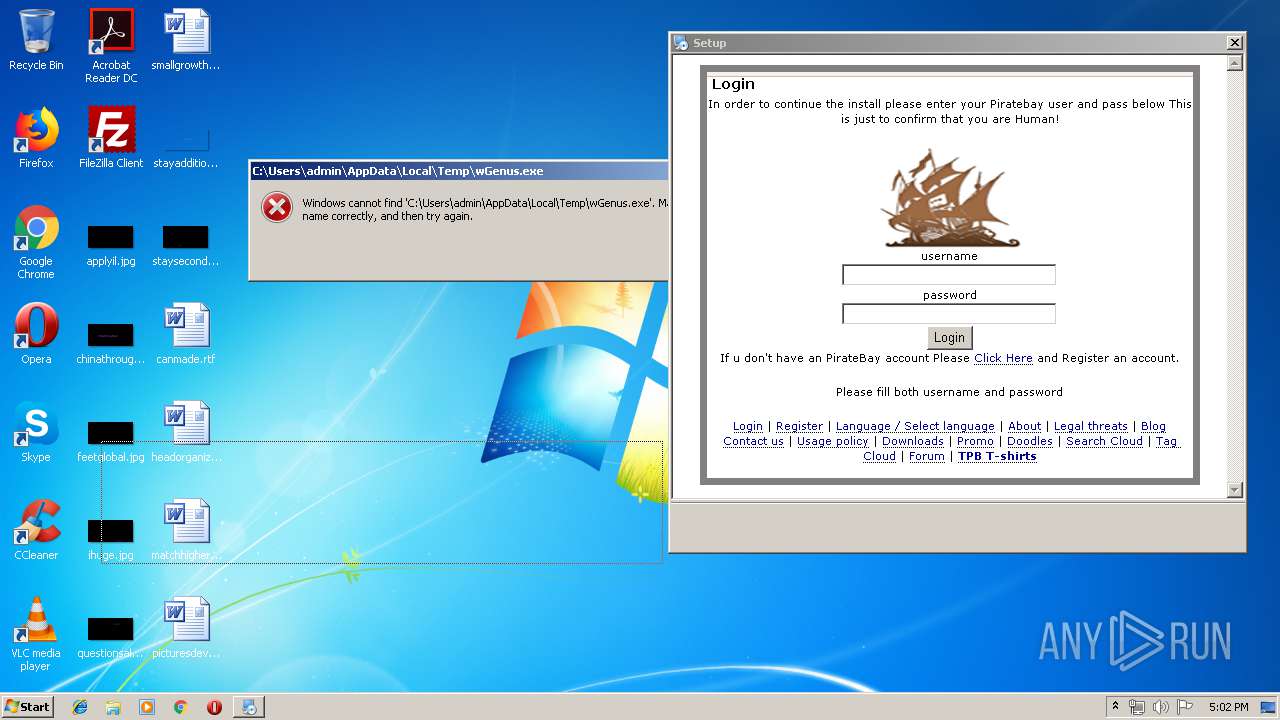1280x720 pixels.
Task: Click the Login button in Setup
Action: [x=949, y=338]
